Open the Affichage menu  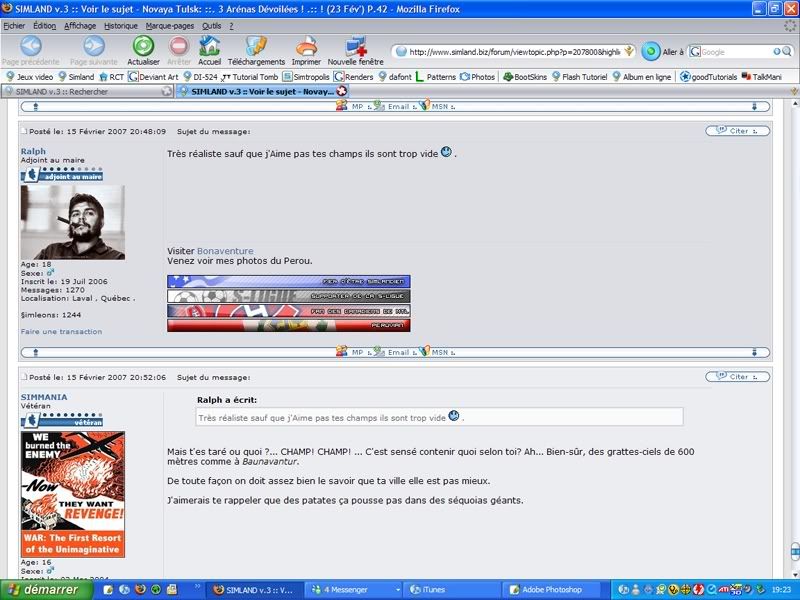(x=80, y=25)
